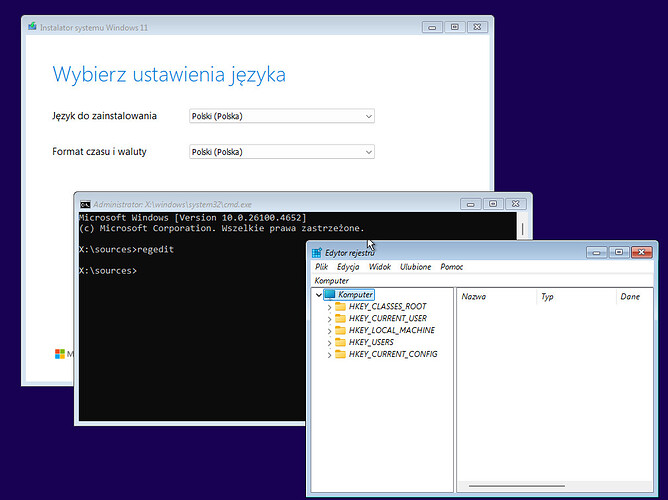
Task: Open the Format czasu i waluty dropdown
Action: coord(282,152)
